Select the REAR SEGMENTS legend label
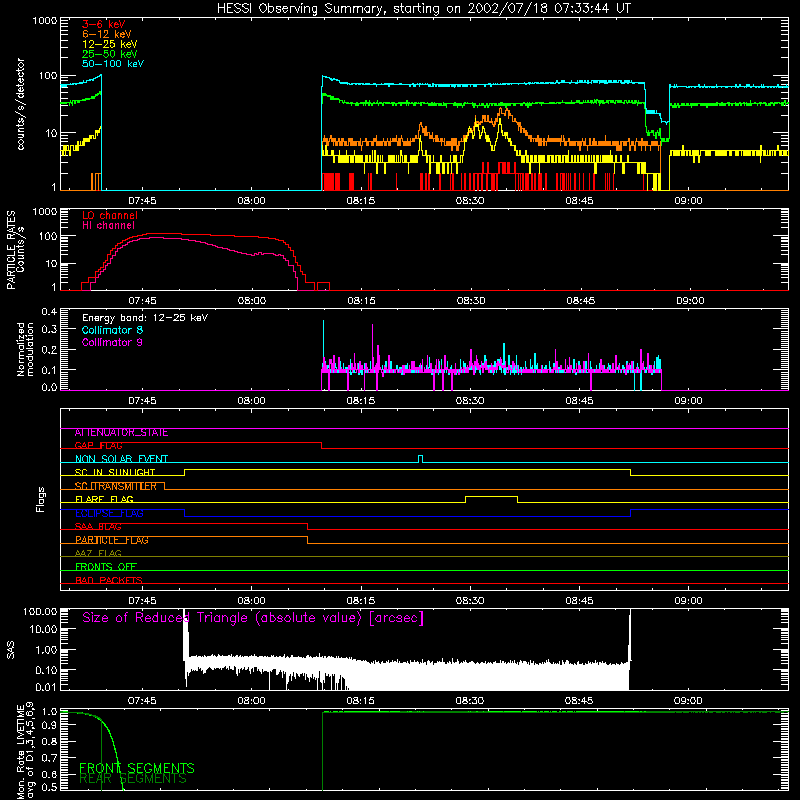The image size is (800, 800). [133, 779]
